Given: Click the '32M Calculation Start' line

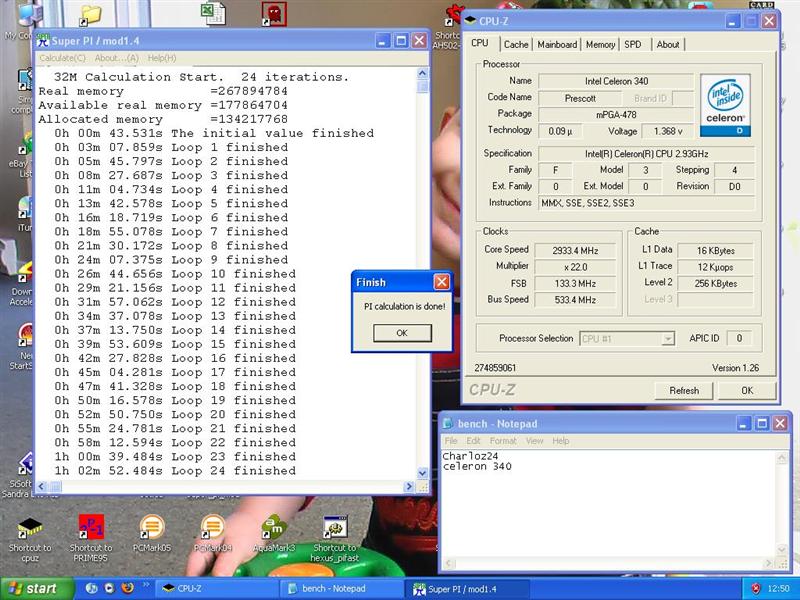Looking at the screenshot, I should point(202,77).
